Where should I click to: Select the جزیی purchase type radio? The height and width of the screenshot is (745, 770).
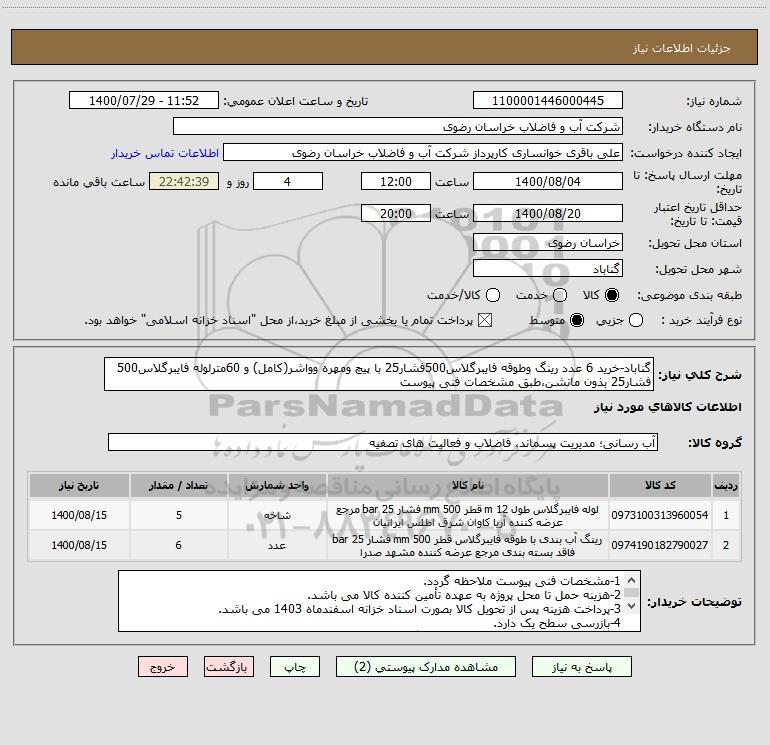click(636, 321)
